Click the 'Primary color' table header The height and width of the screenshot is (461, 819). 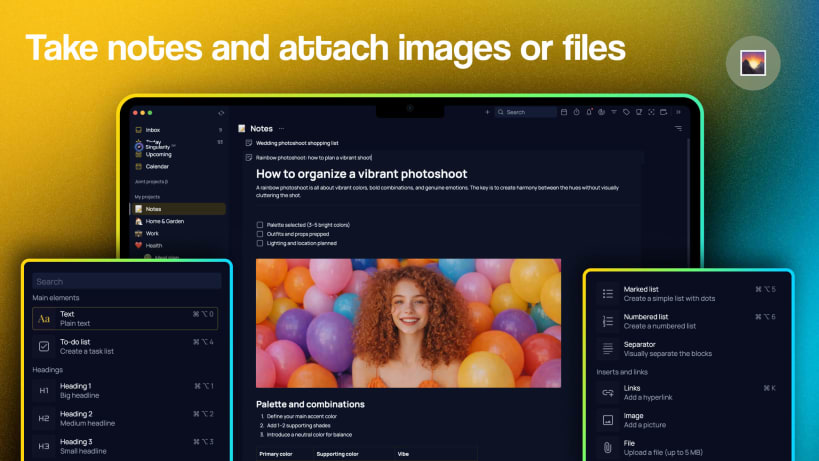pos(276,454)
